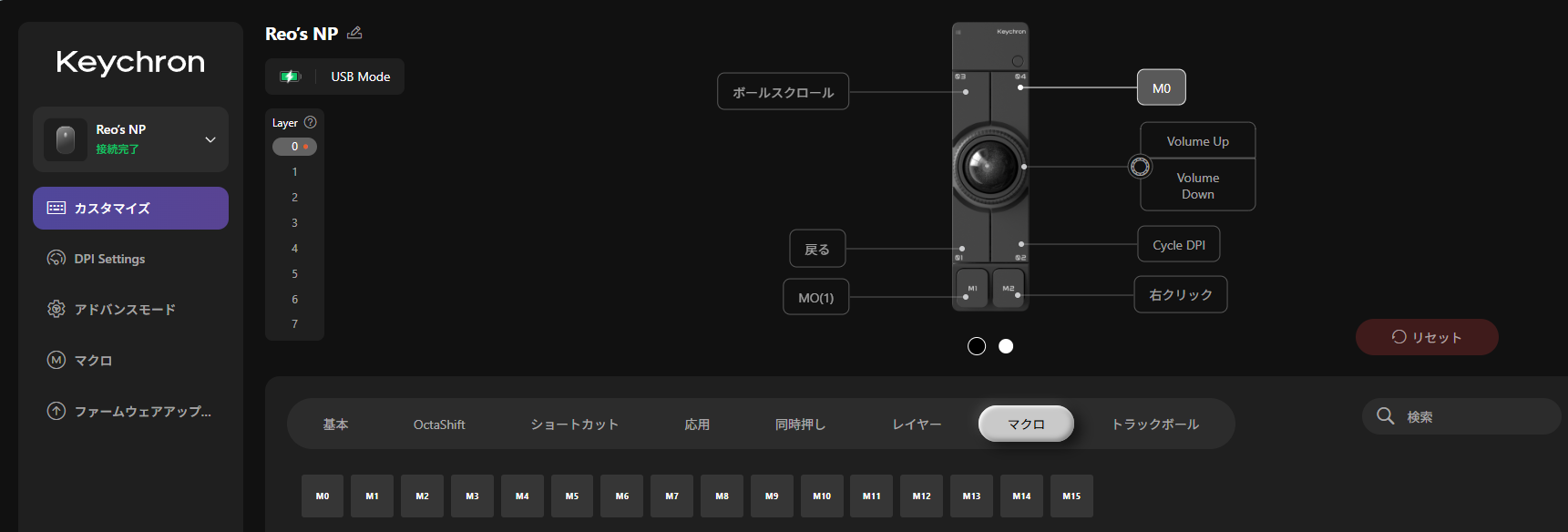The height and width of the screenshot is (532, 1568).
Task: Select the ボールスクロール key assignment
Action: coord(784,92)
